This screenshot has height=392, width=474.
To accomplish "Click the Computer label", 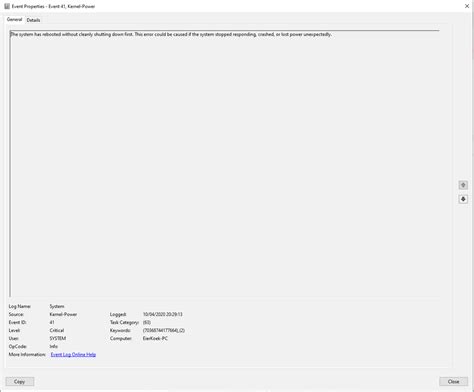I will (121, 338).
